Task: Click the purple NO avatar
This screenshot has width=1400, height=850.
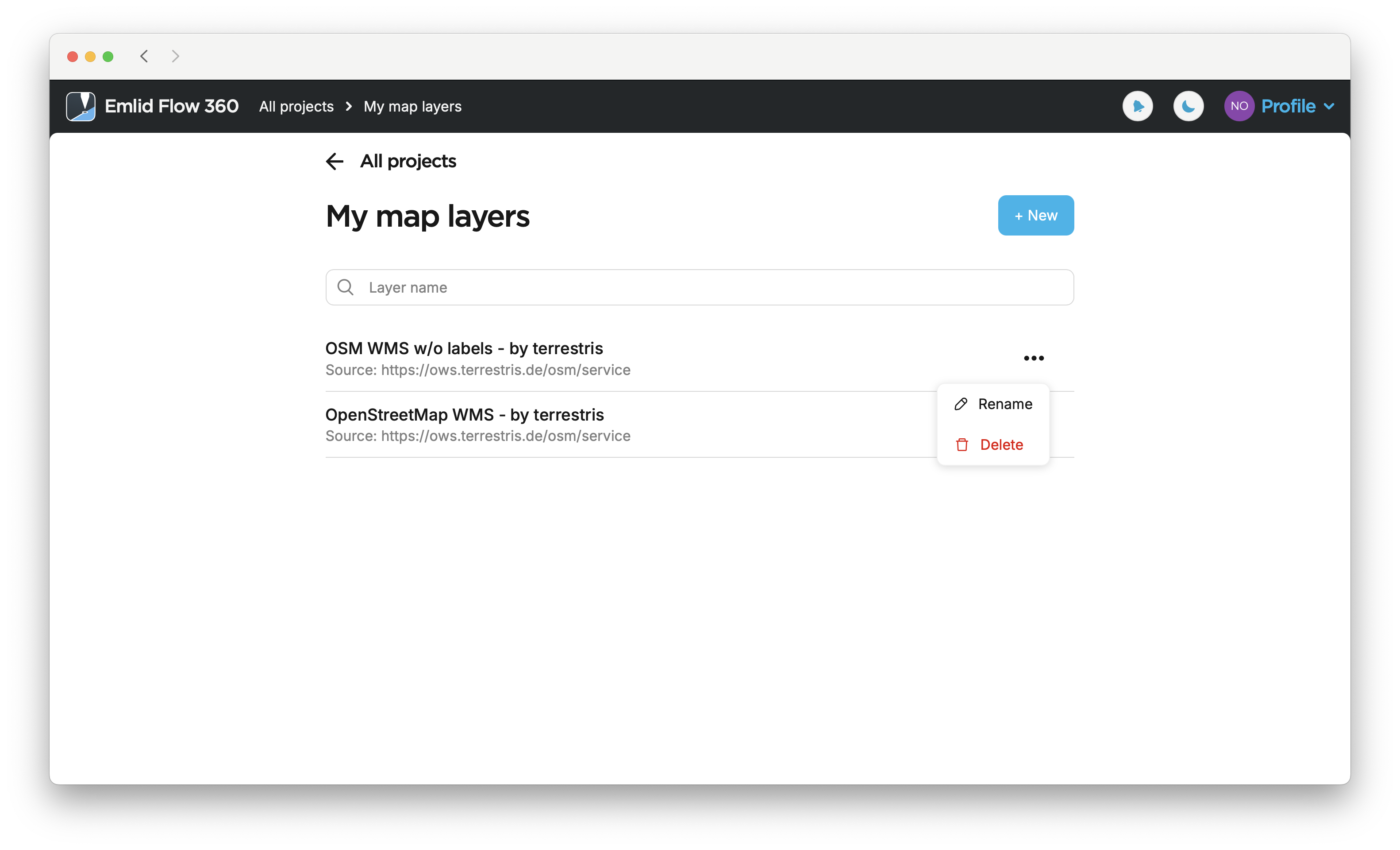Action: point(1239,106)
